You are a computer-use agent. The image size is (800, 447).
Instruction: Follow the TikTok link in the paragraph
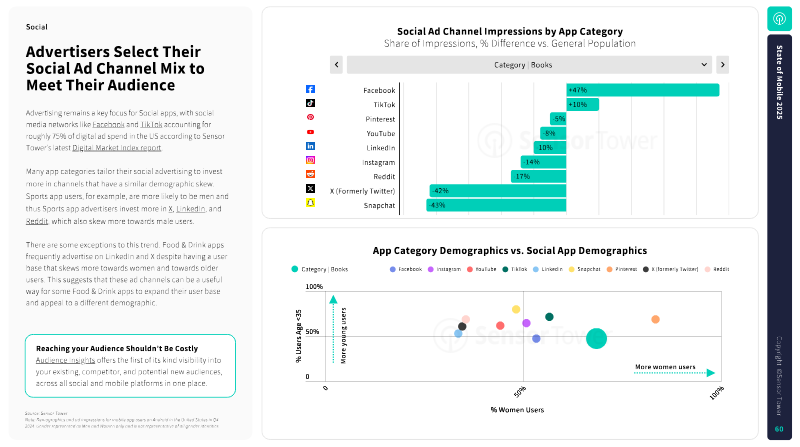point(151,125)
